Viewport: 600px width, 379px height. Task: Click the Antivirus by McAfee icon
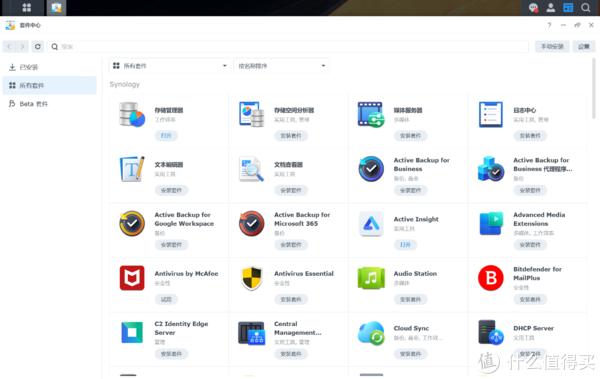click(132, 278)
